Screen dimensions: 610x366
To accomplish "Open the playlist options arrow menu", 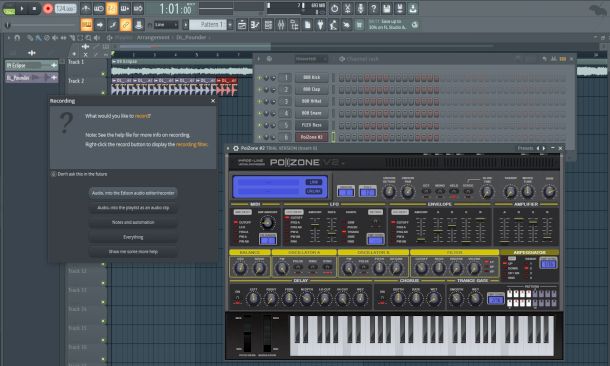I will point(9,38).
